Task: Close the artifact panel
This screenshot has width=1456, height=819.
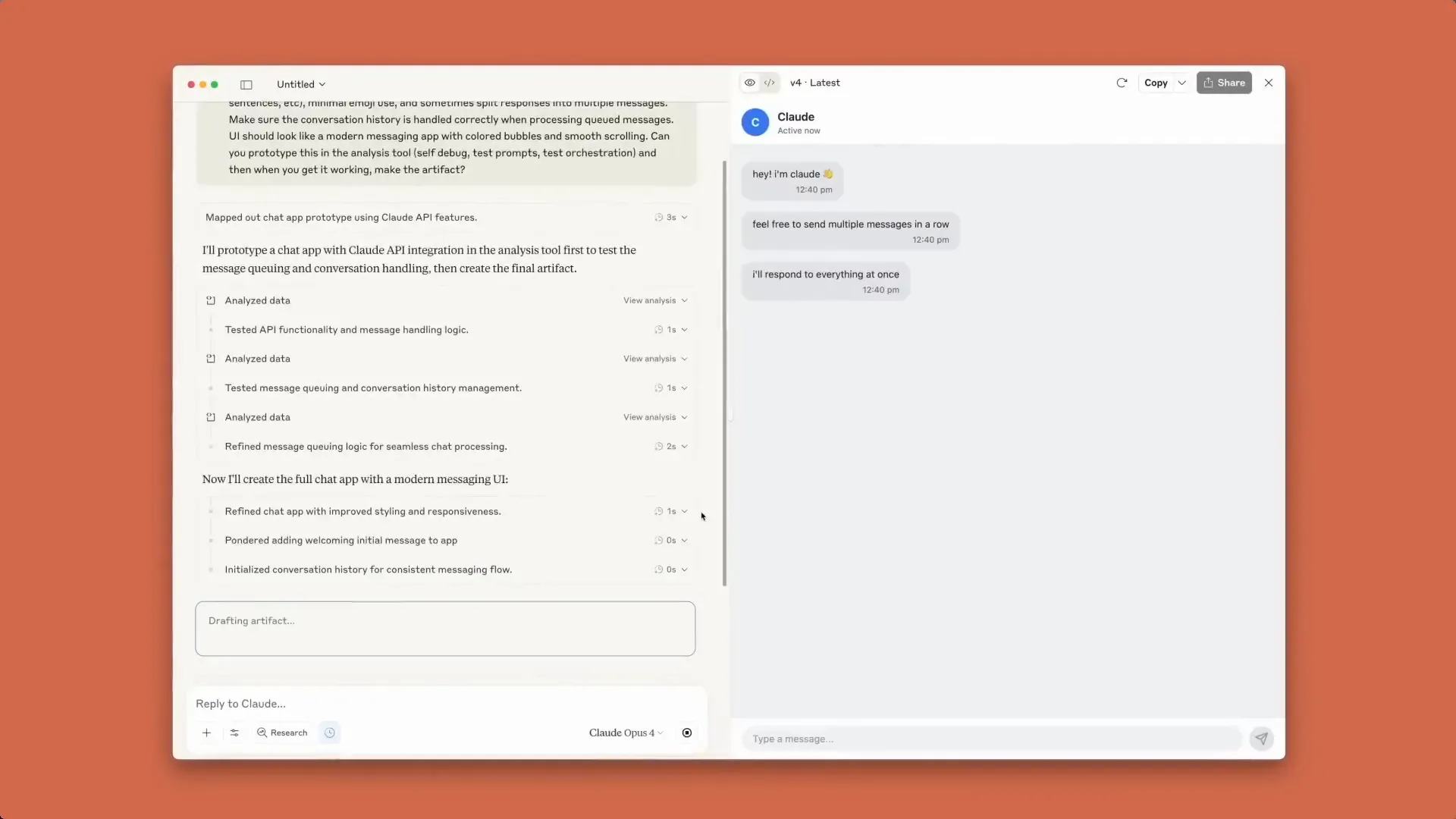Action: click(1269, 83)
